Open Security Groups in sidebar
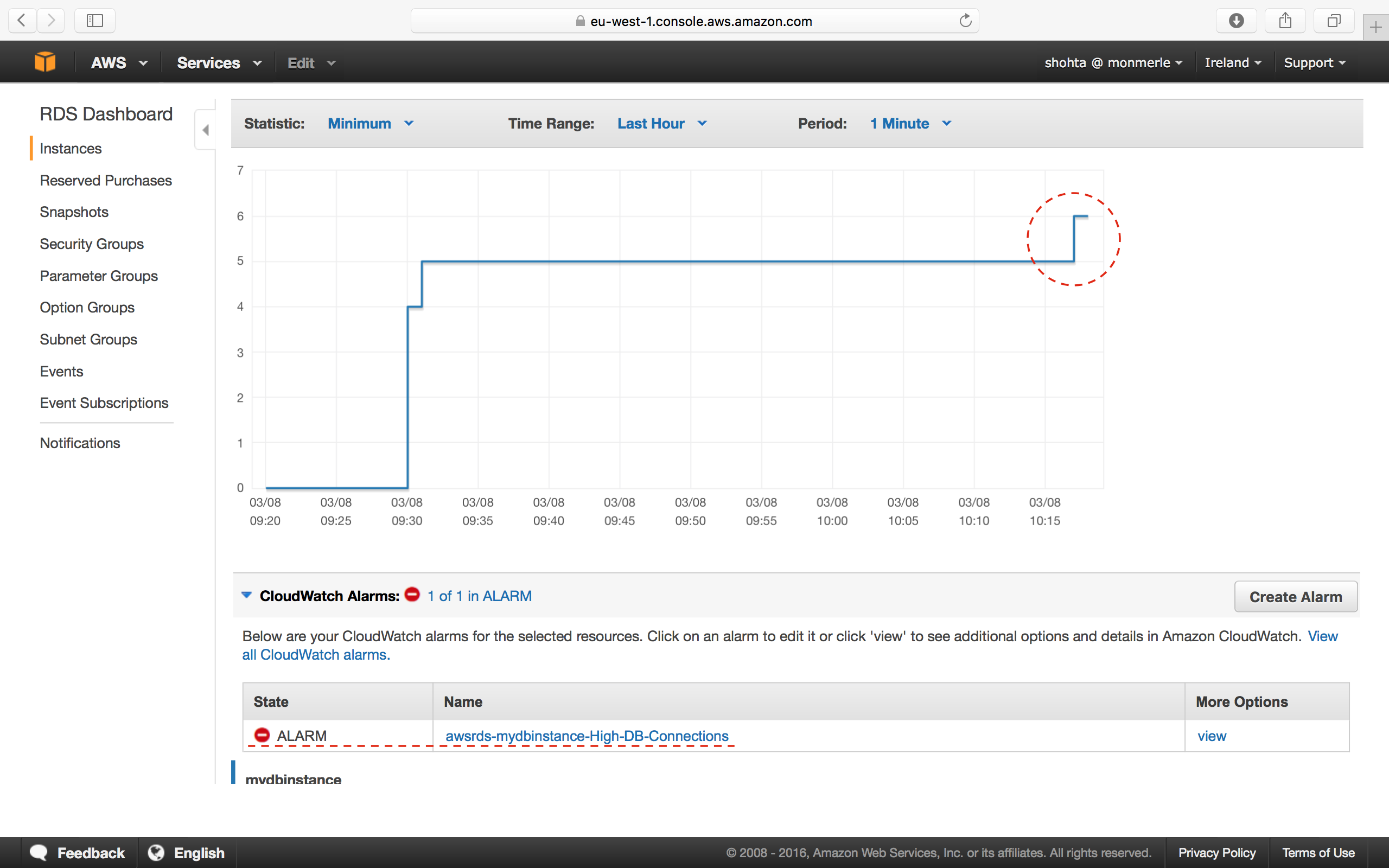This screenshot has width=1389, height=868. point(92,244)
